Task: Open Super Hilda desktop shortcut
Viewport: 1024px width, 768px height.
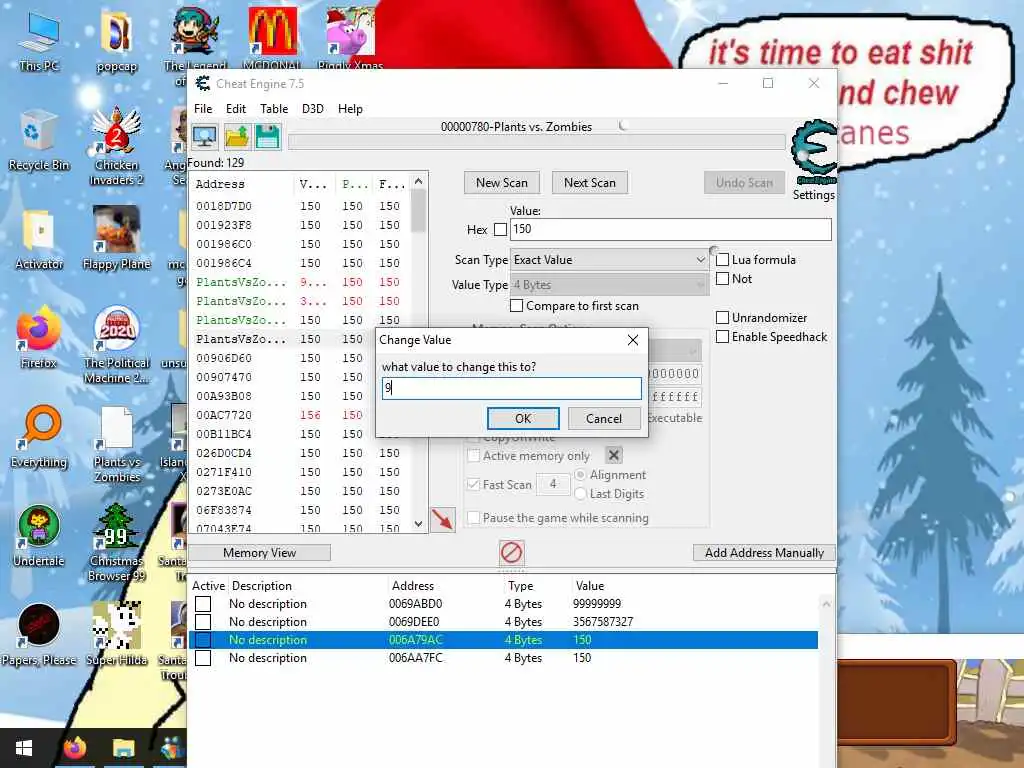Action: click(117, 633)
